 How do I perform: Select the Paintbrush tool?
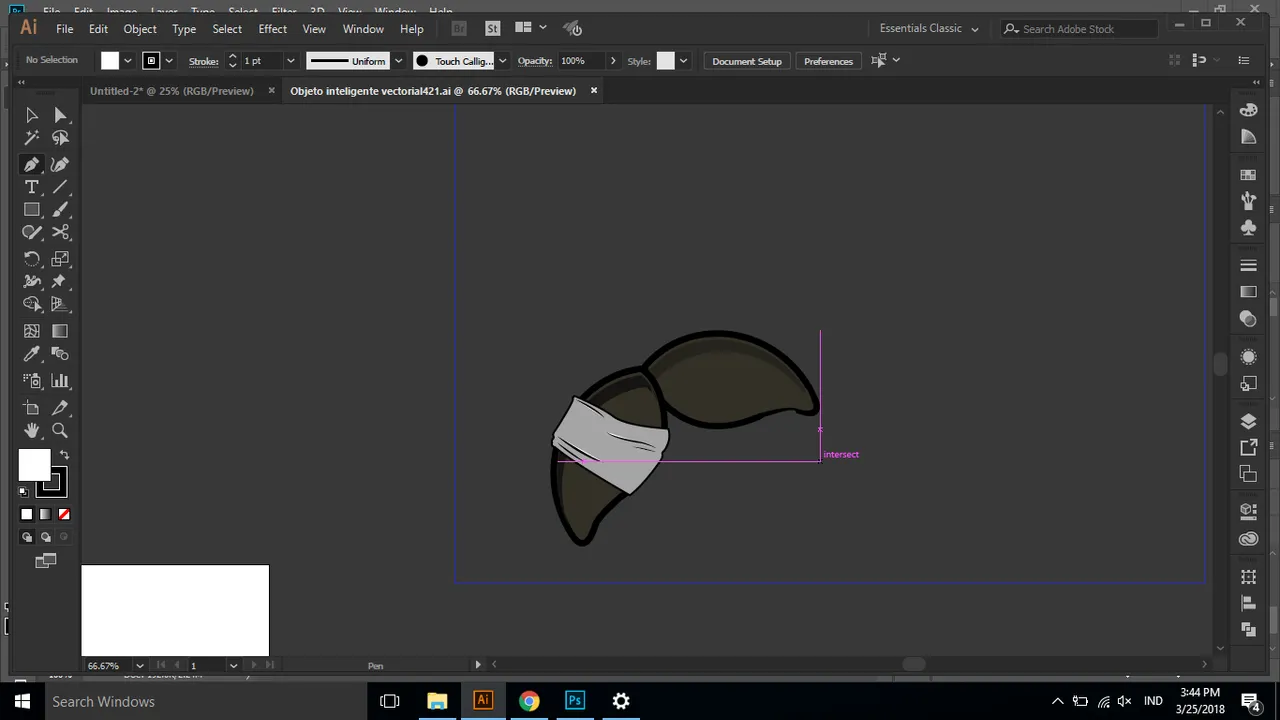[60, 210]
